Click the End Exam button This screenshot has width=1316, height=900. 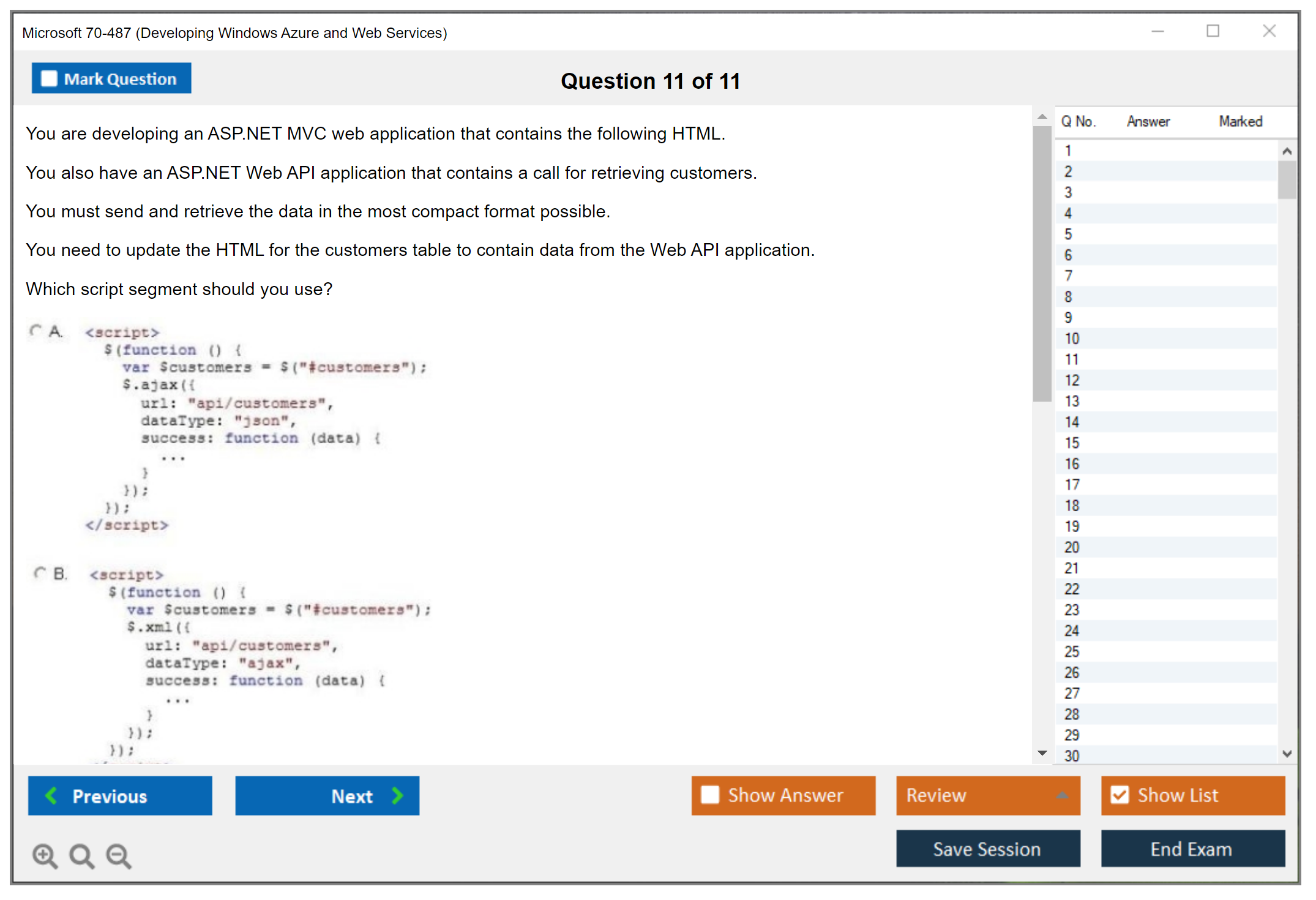pos(1192,849)
